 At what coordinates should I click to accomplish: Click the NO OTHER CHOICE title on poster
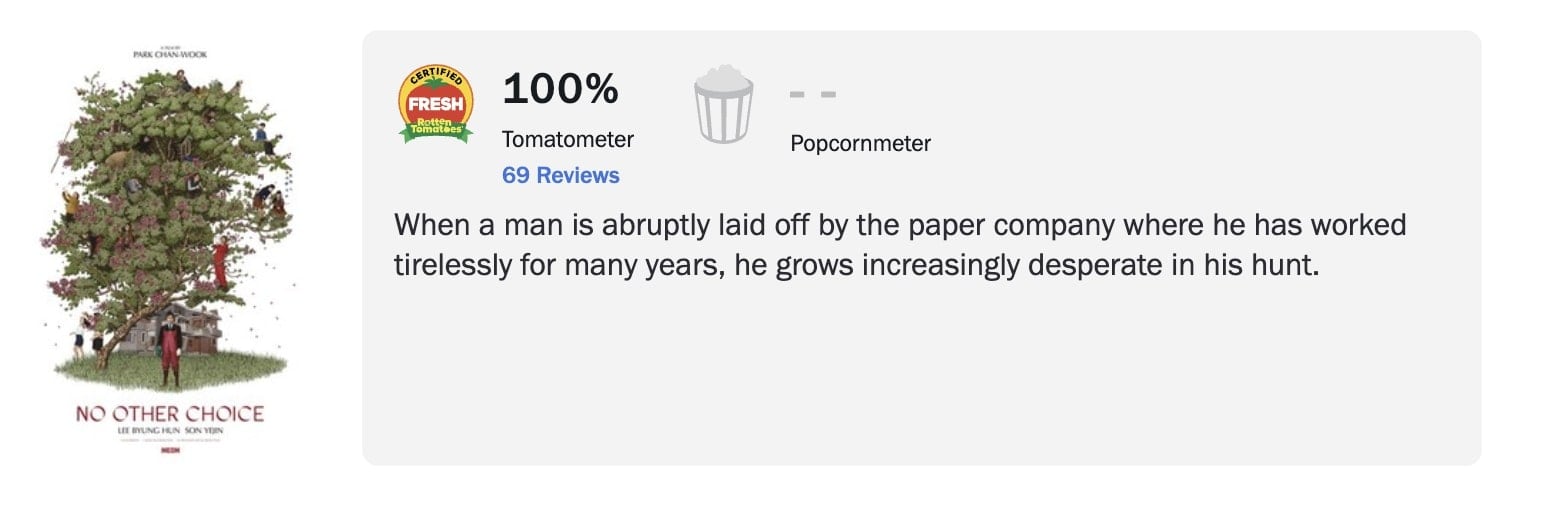pyautogui.click(x=170, y=414)
